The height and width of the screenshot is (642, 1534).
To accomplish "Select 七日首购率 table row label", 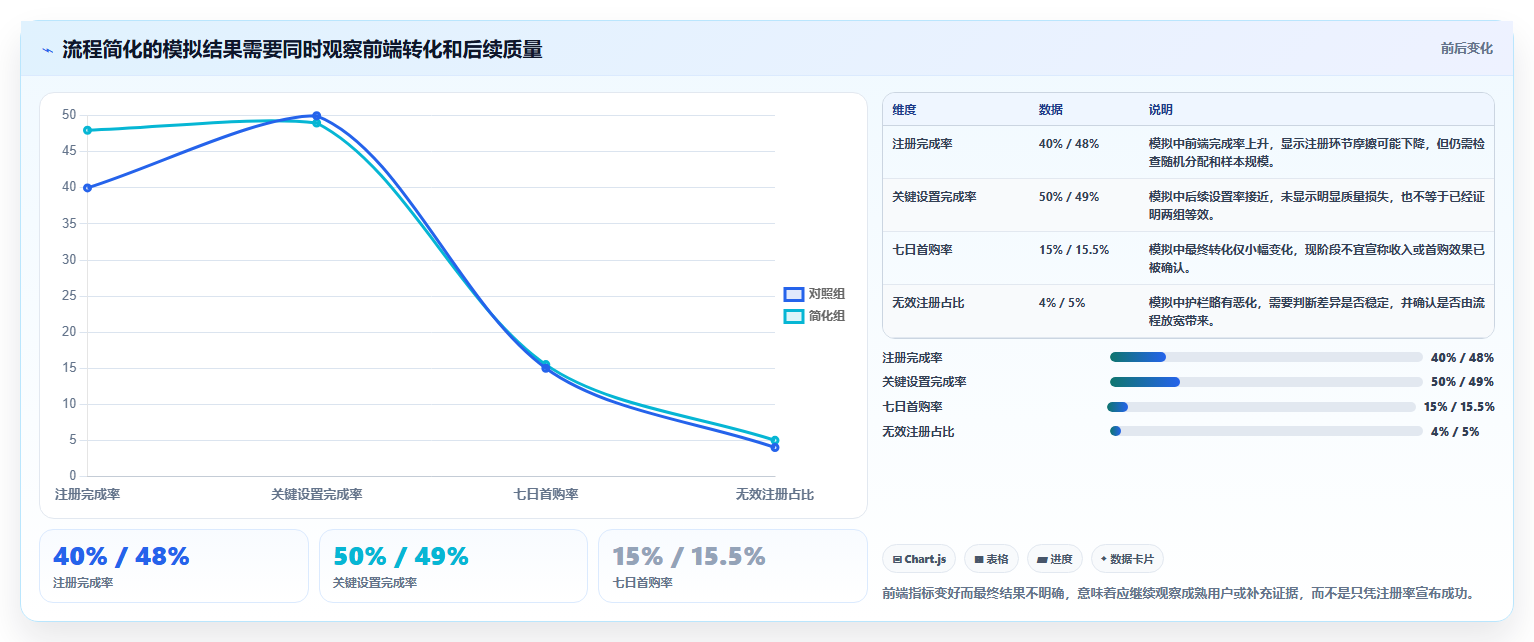I will pos(923,250).
